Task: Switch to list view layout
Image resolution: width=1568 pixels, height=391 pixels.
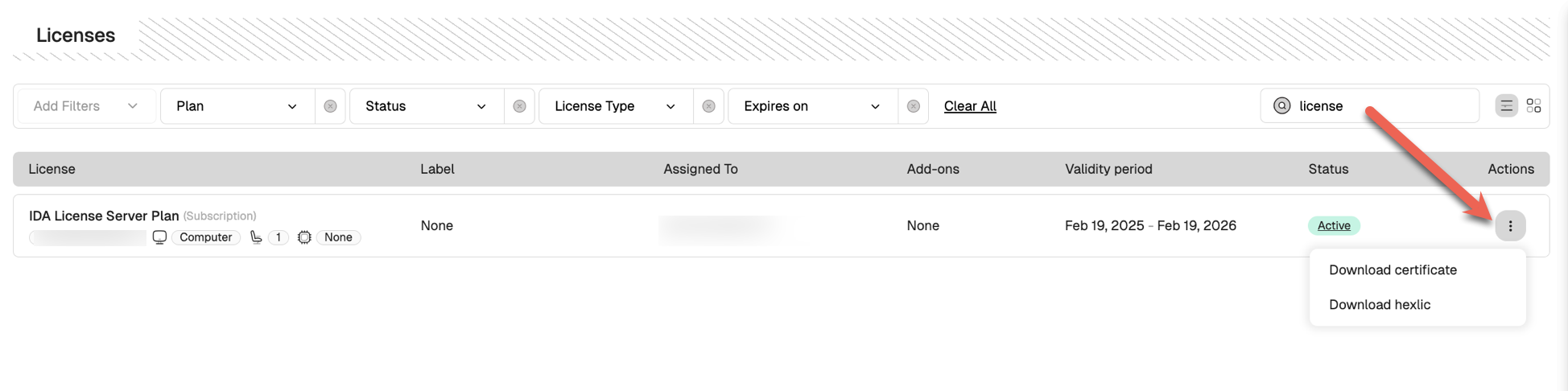Action: click(x=1506, y=106)
